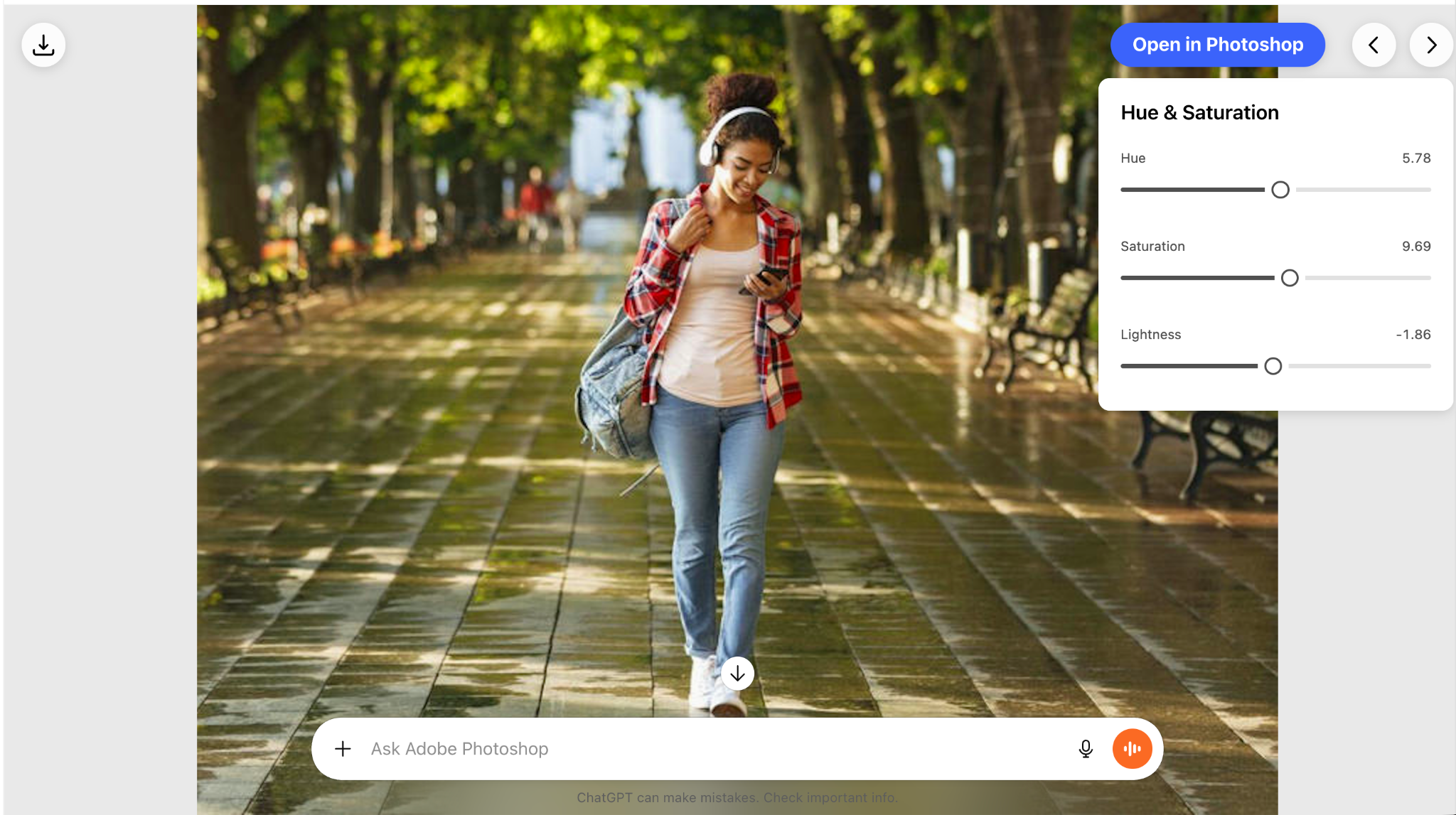Click the Hue value 5.78

tap(1415, 158)
